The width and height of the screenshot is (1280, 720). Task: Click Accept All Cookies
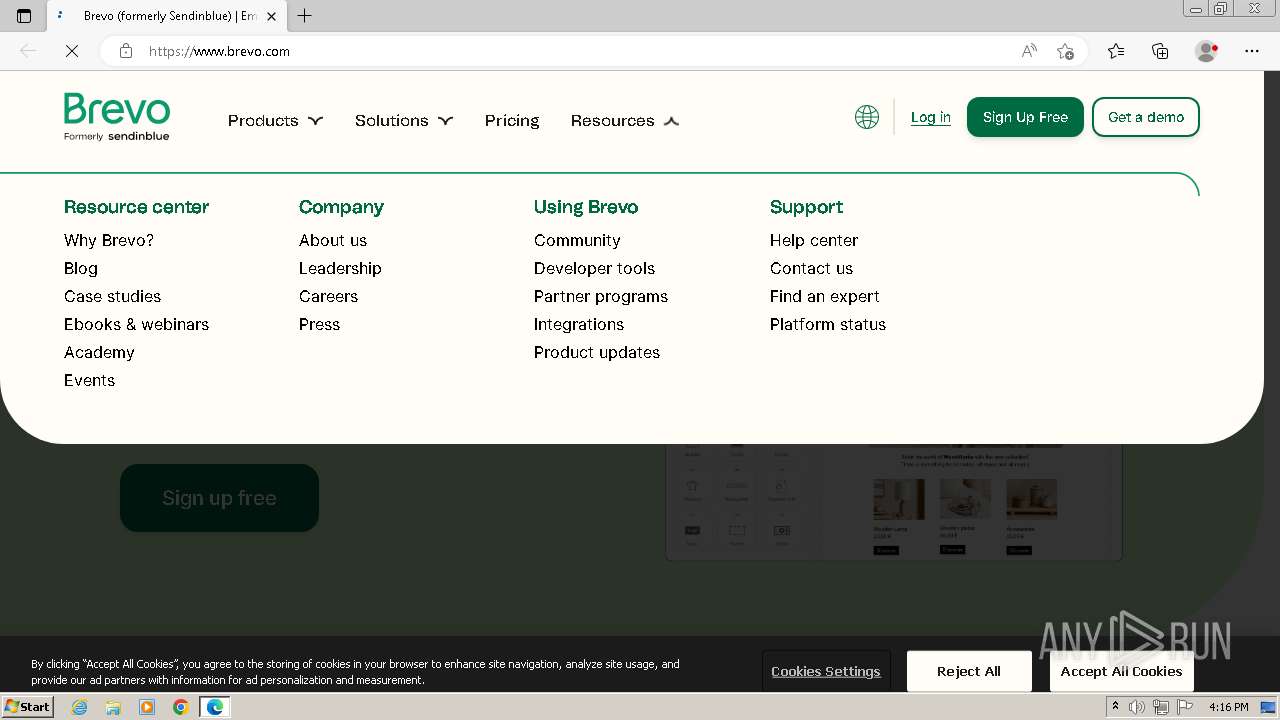point(1122,671)
